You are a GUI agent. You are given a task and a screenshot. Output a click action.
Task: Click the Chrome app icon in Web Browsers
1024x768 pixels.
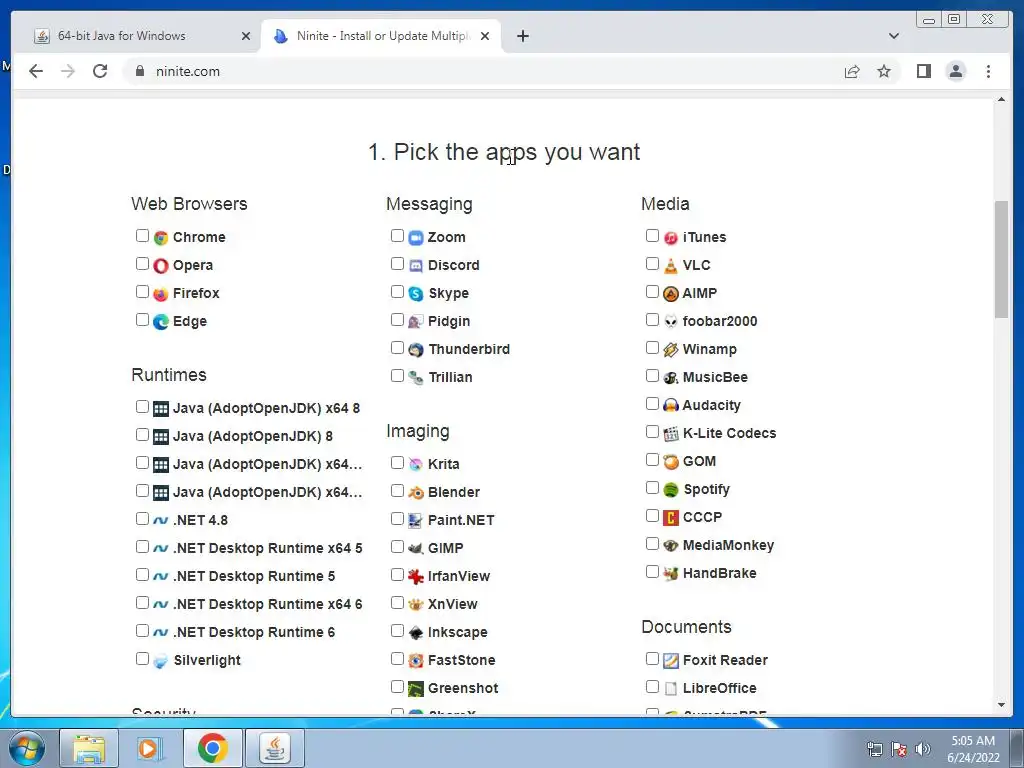click(x=161, y=238)
